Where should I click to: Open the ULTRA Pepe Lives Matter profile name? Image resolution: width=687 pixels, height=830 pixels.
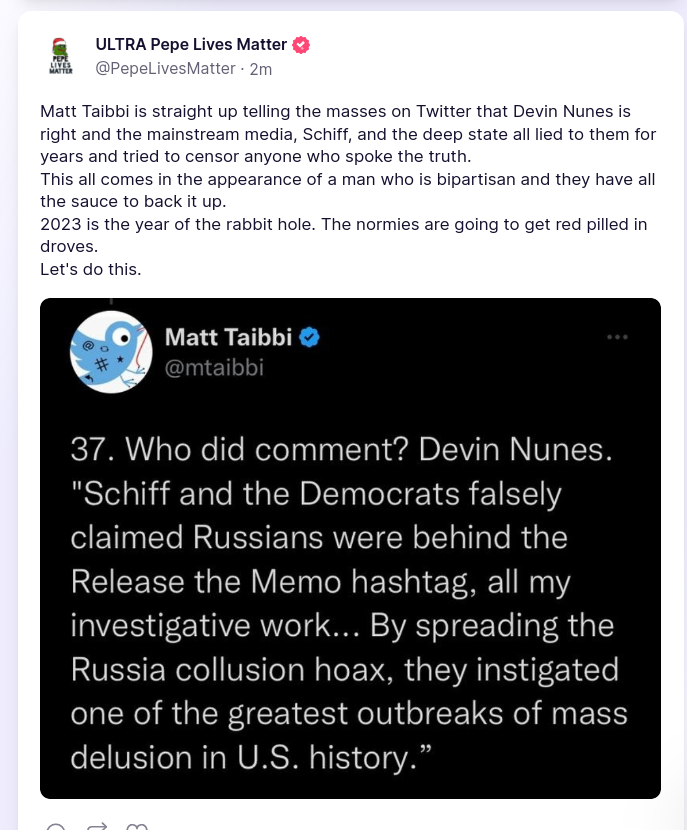point(191,45)
